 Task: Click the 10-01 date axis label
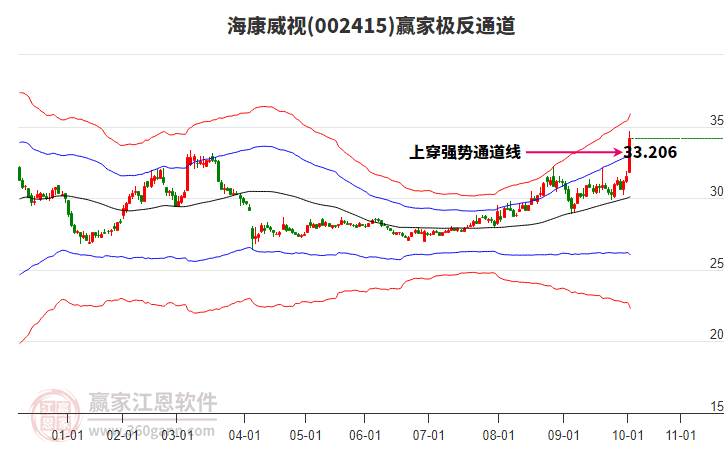click(x=627, y=435)
